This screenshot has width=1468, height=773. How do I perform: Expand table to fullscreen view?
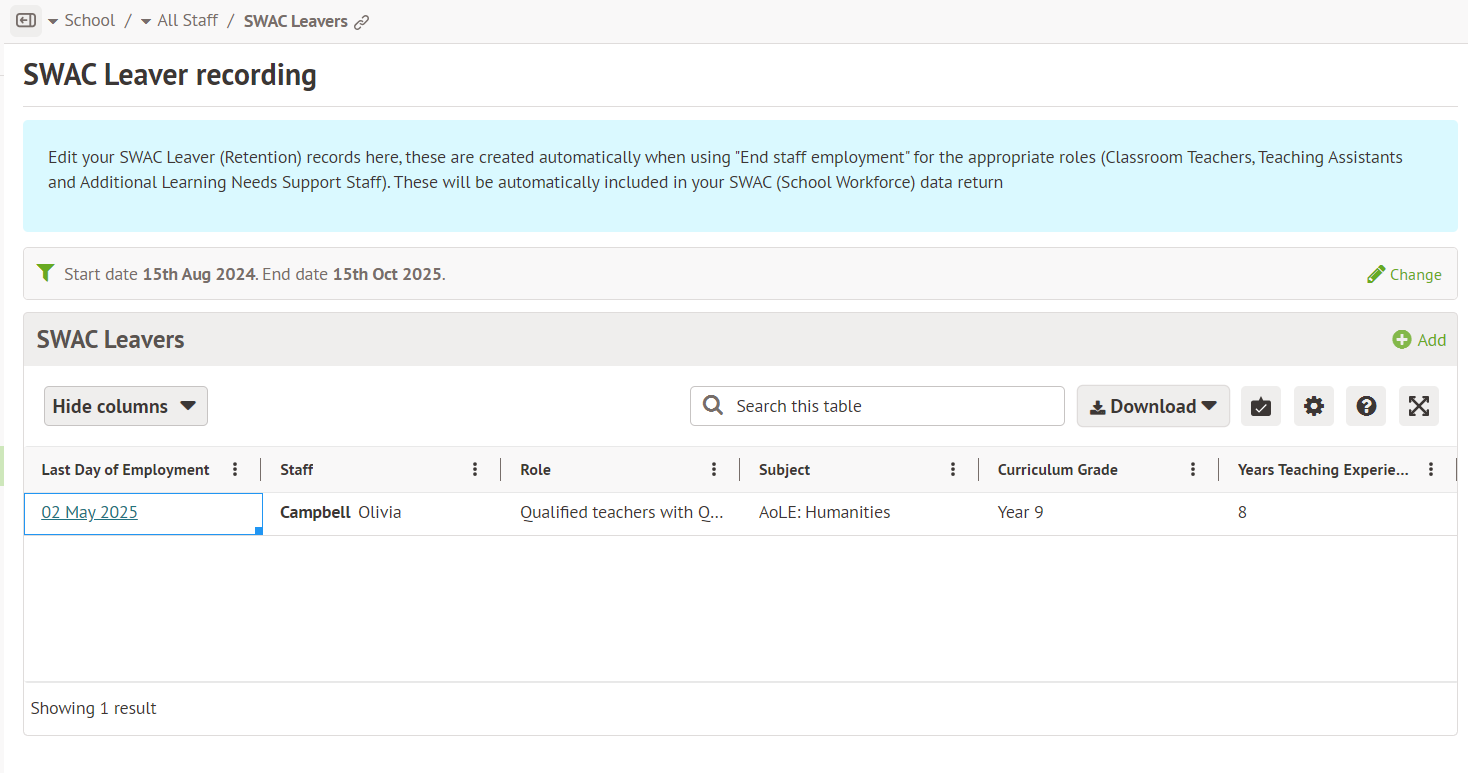pyautogui.click(x=1418, y=406)
